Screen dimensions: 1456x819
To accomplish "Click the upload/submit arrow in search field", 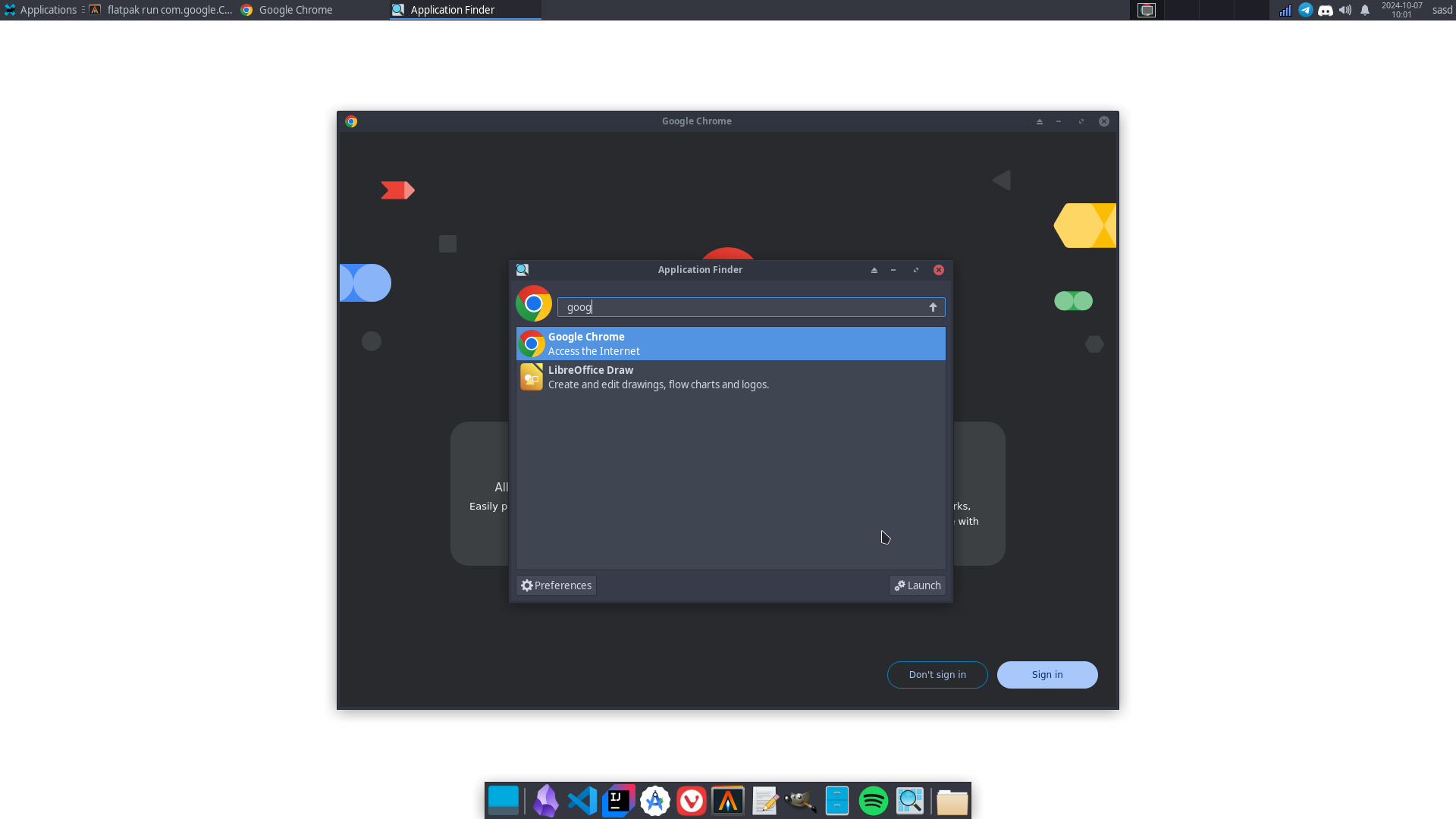I will [932, 307].
